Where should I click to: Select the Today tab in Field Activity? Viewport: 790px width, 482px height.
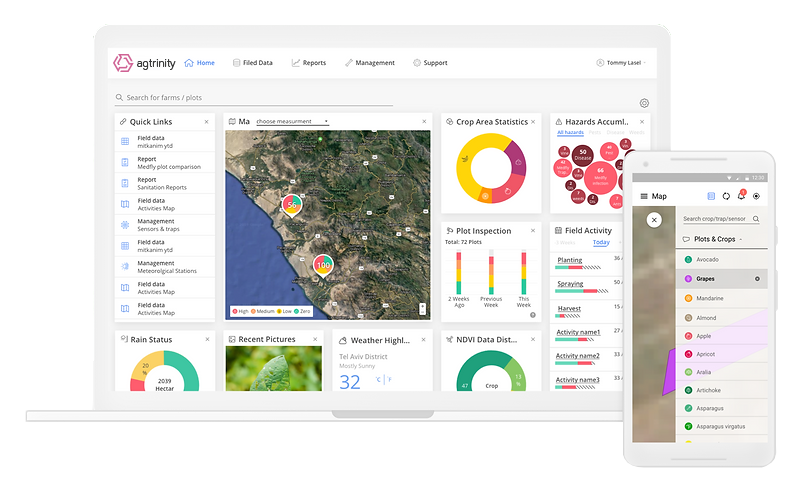click(x=601, y=242)
